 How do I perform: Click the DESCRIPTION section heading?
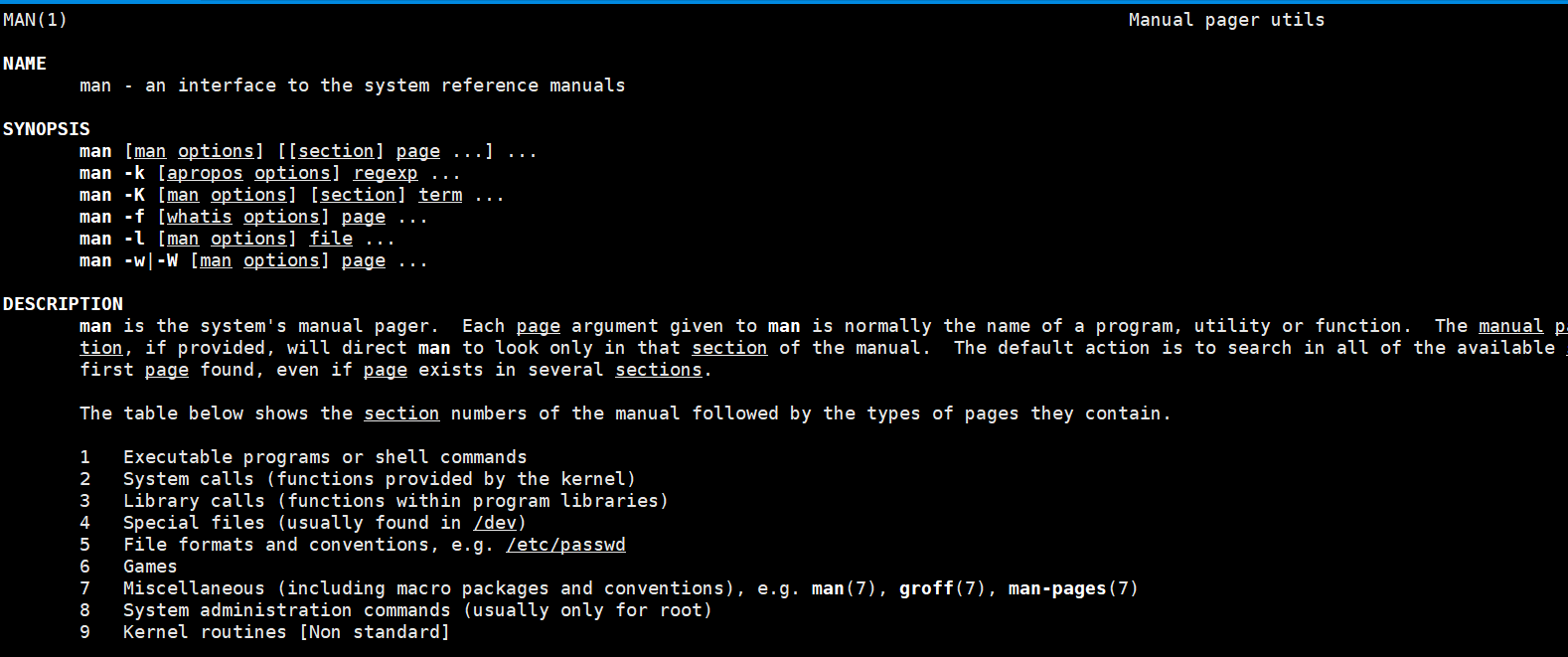(63, 304)
